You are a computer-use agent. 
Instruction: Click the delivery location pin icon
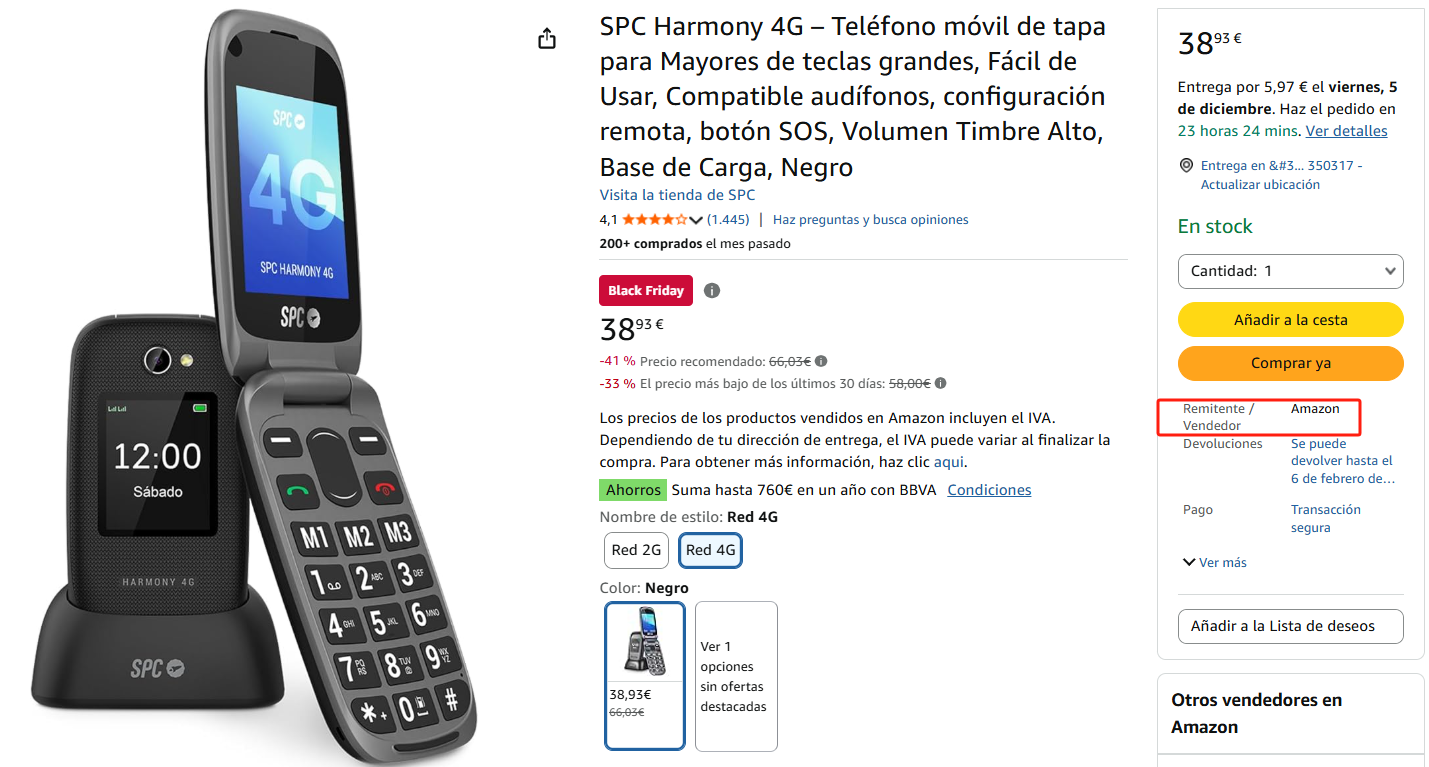[x=1186, y=166]
